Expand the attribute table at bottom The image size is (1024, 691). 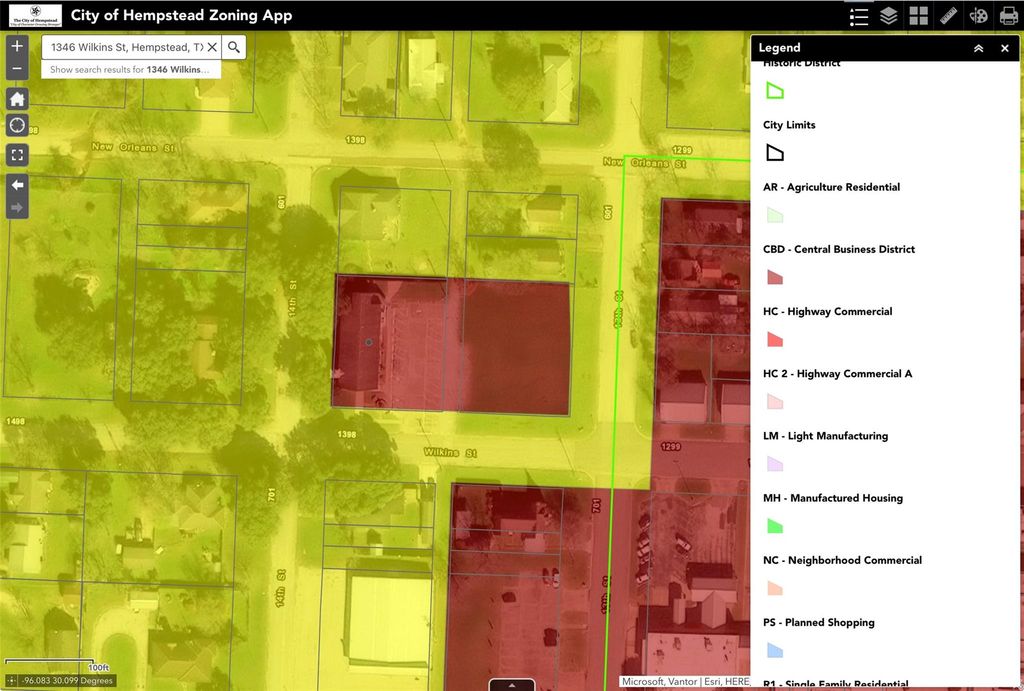[x=511, y=685]
